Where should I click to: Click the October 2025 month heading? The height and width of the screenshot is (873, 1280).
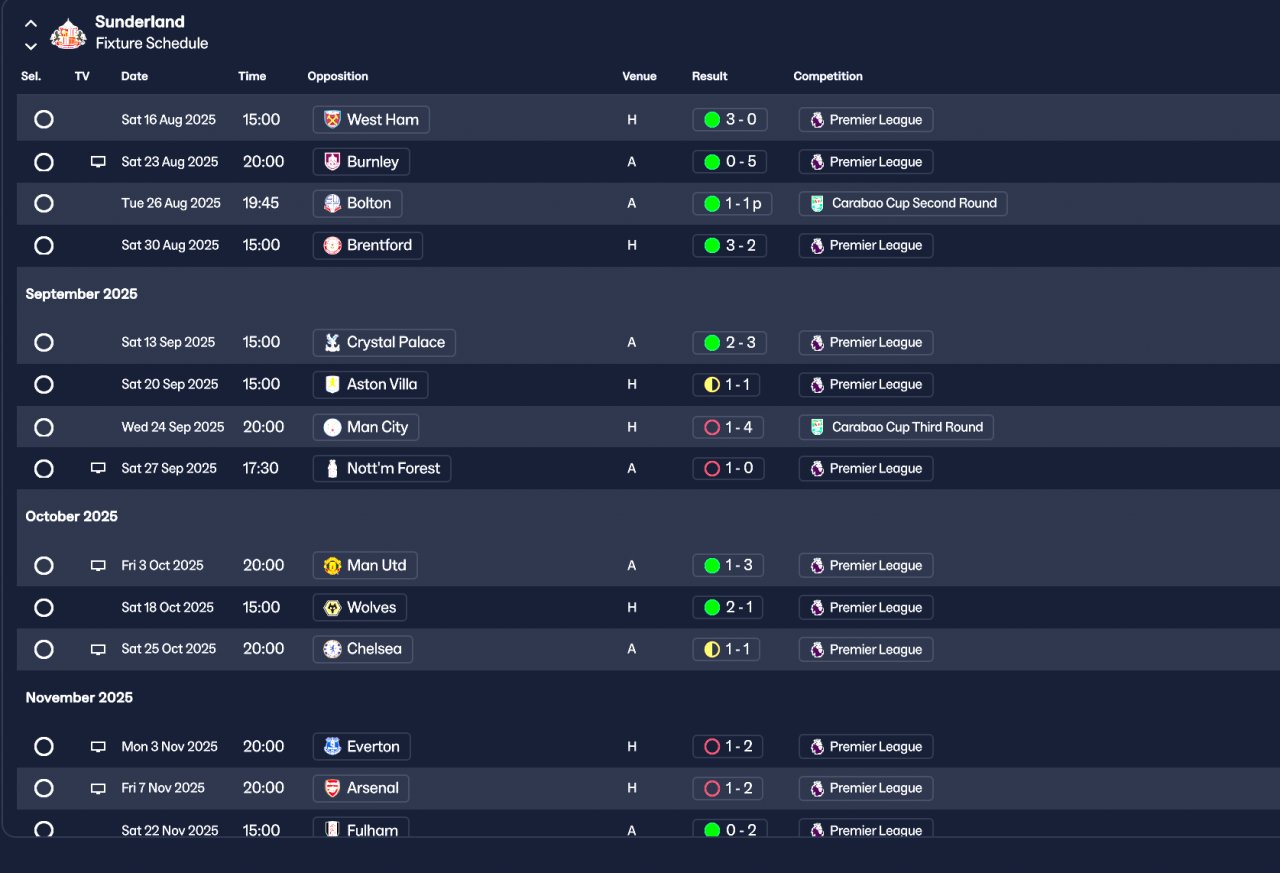coord(72,516)
